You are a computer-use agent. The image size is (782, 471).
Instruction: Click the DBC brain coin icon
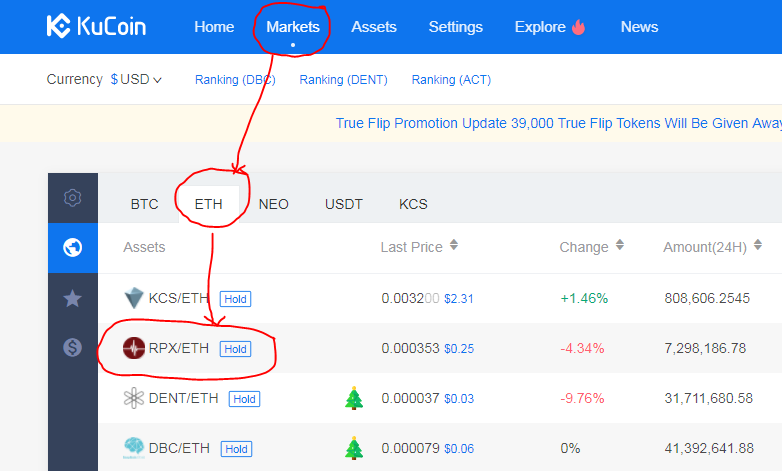tap(134, 448)
